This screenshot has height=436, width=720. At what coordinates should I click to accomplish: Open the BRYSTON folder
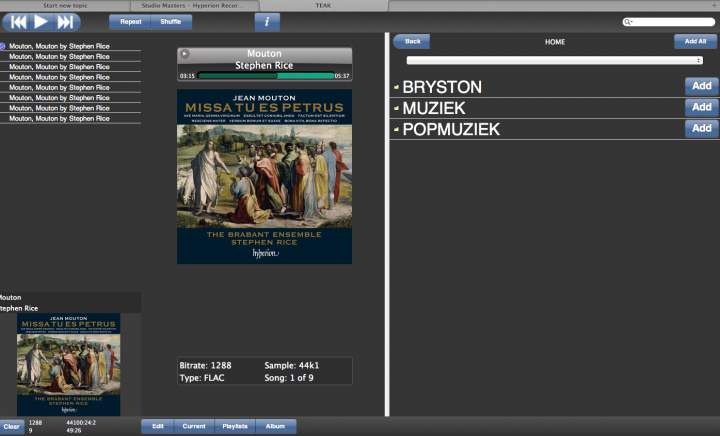pos(442,87)
